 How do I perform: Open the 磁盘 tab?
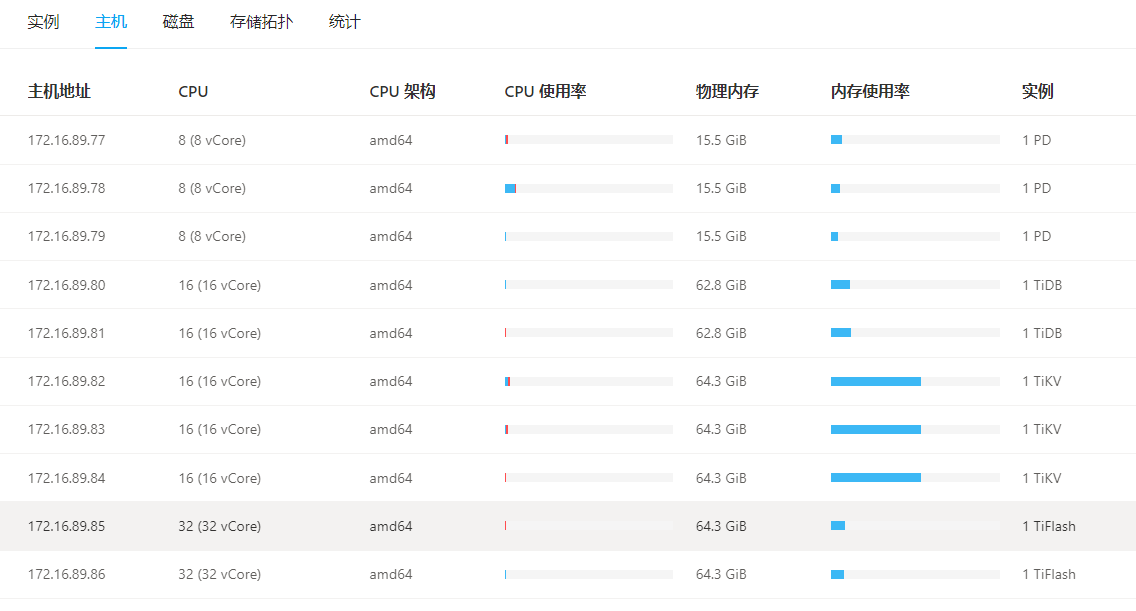tap(178, 22)
